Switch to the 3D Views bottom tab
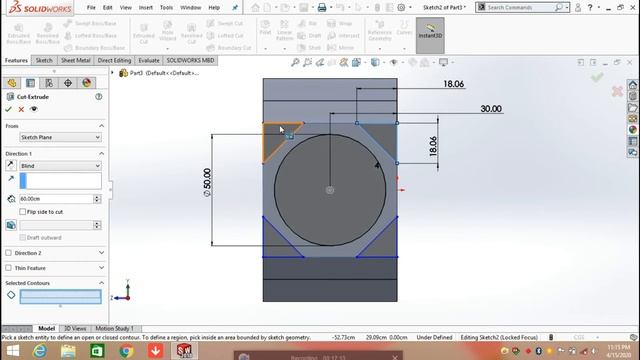Image resolution: width=640 pixels, height=360 pixels. (75, 328)
